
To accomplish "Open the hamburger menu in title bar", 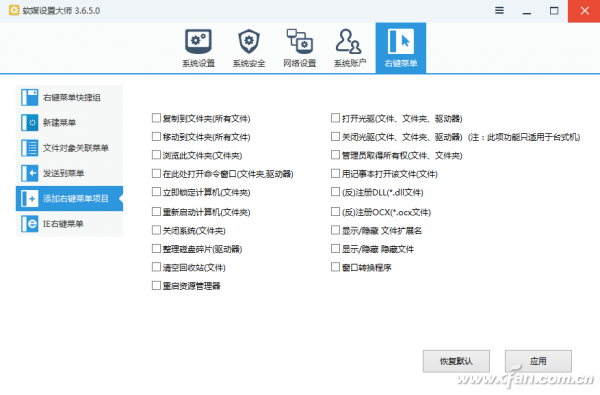I will coord(499,10).
